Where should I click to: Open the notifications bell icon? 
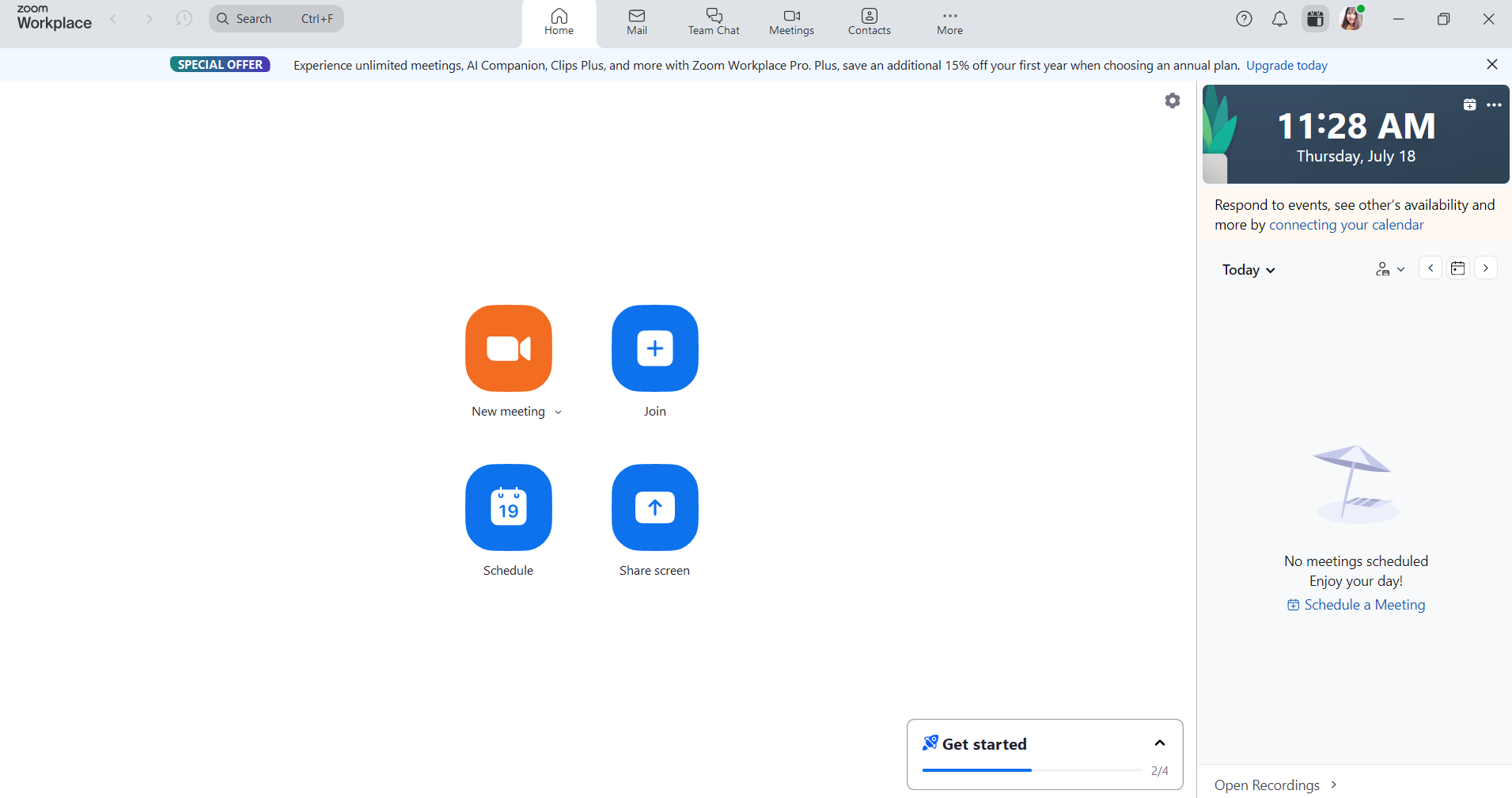(1279, 19)
